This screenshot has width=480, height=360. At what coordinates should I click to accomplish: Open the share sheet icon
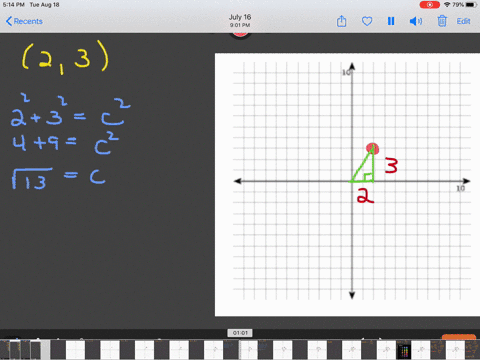point(341,21)
